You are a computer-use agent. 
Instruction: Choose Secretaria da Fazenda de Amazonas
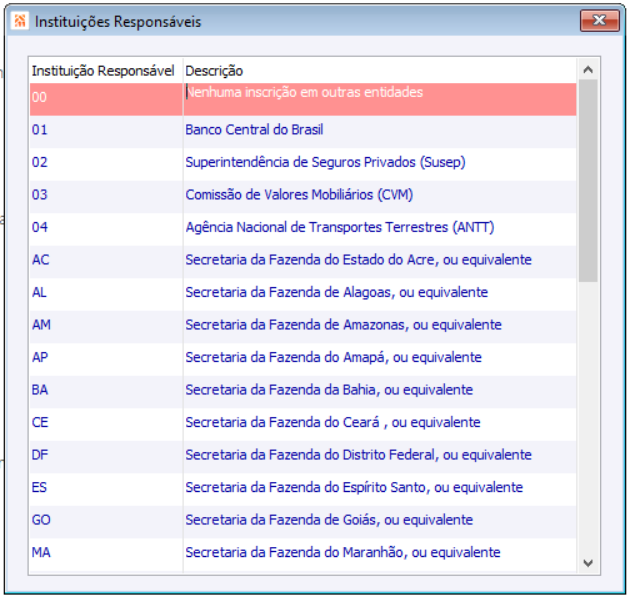click(380, 325)
